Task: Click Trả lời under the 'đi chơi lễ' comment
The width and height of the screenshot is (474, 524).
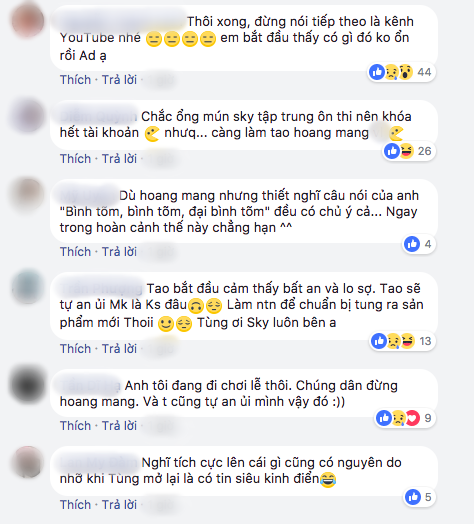Action: tap(119, 426)
